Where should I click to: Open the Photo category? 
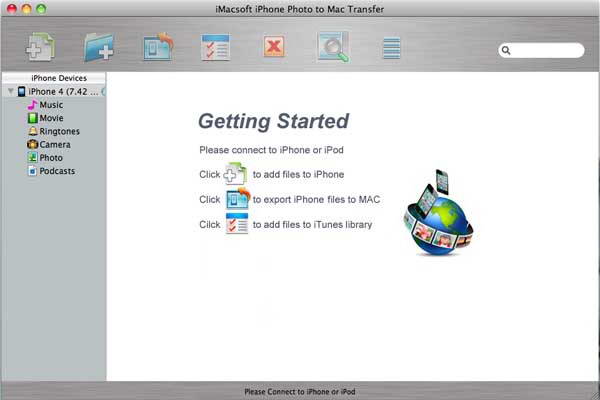pyautogui.click(x=51, y=158)
